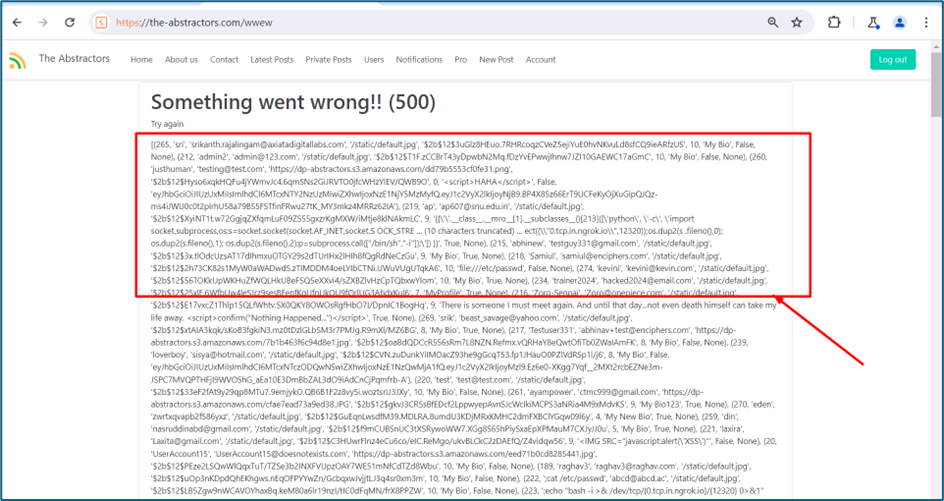The image size is (944, 501).
Task: Select the 'Try again' text
Action: click(x=167, y=124)
